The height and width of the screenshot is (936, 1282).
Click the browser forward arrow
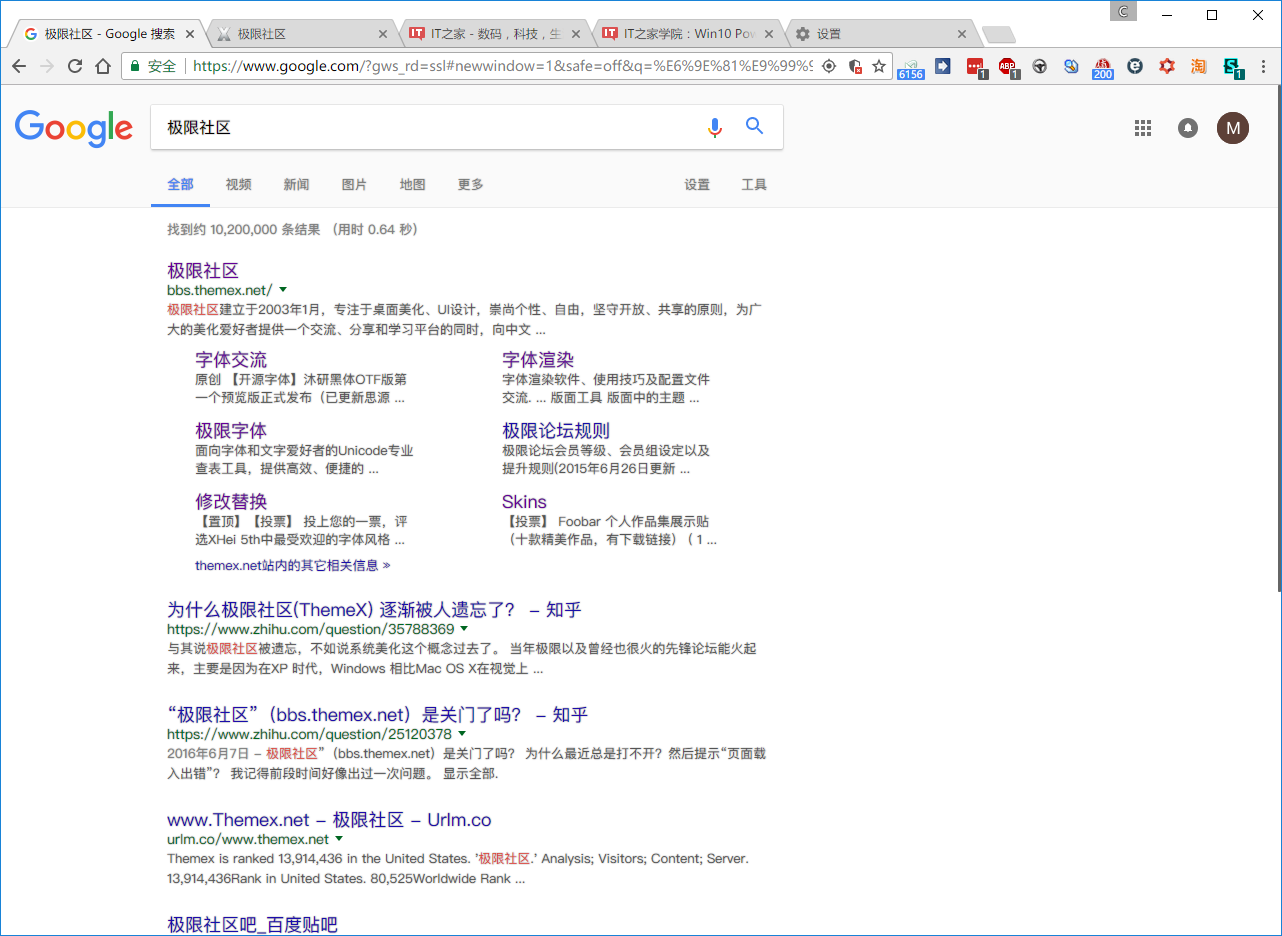[x=47, y=66]
